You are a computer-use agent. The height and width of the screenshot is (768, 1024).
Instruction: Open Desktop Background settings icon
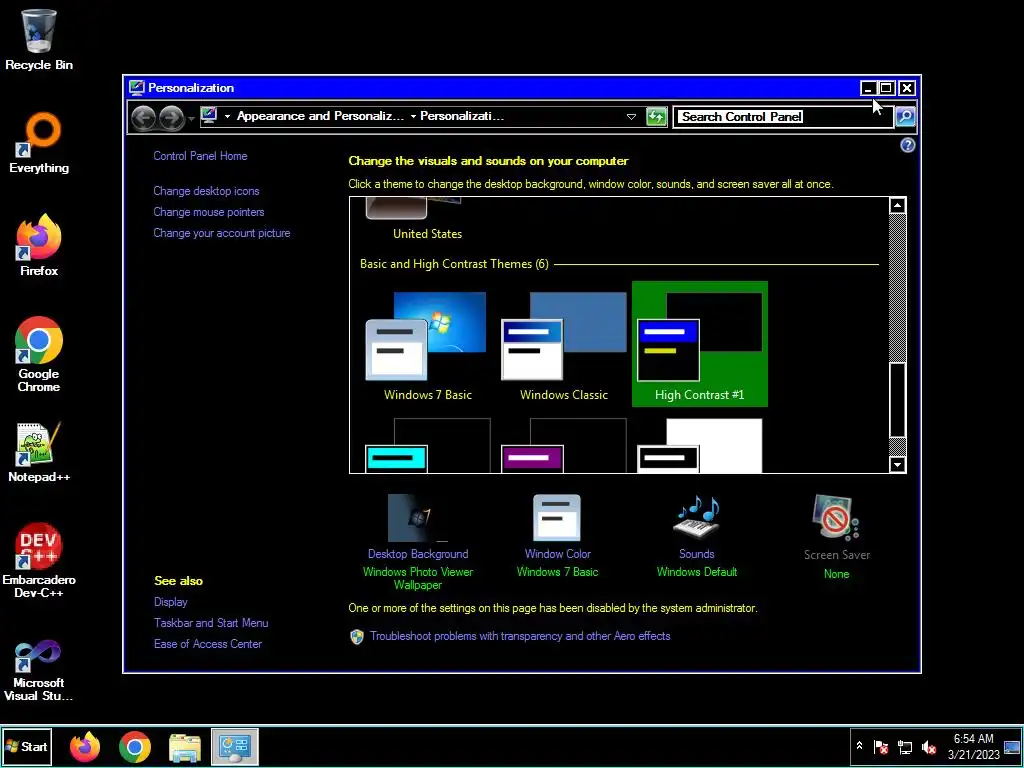pos(418,517)
